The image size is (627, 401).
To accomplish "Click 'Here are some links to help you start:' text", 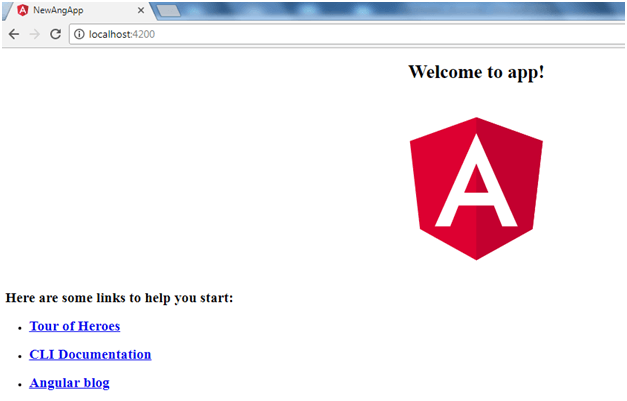I will click(119, 298).
